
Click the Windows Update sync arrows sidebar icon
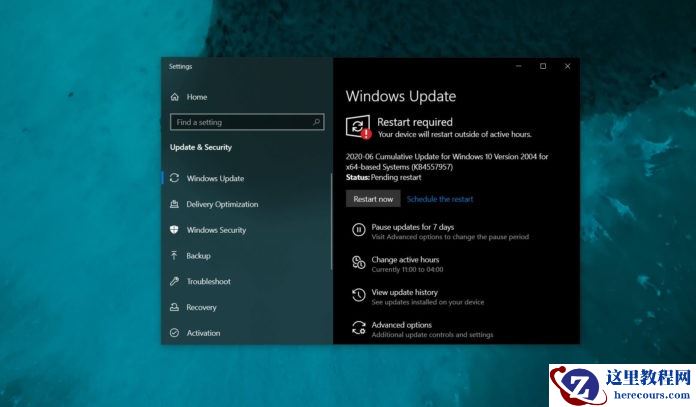[174, 178]
